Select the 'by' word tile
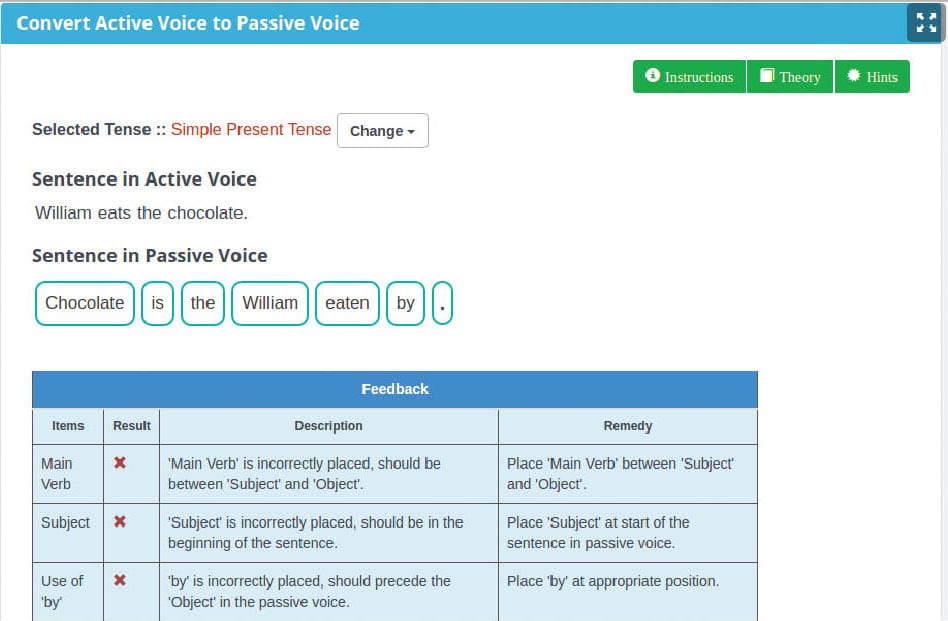This screenshot has width=948, height=621. (x=405, y=303)
